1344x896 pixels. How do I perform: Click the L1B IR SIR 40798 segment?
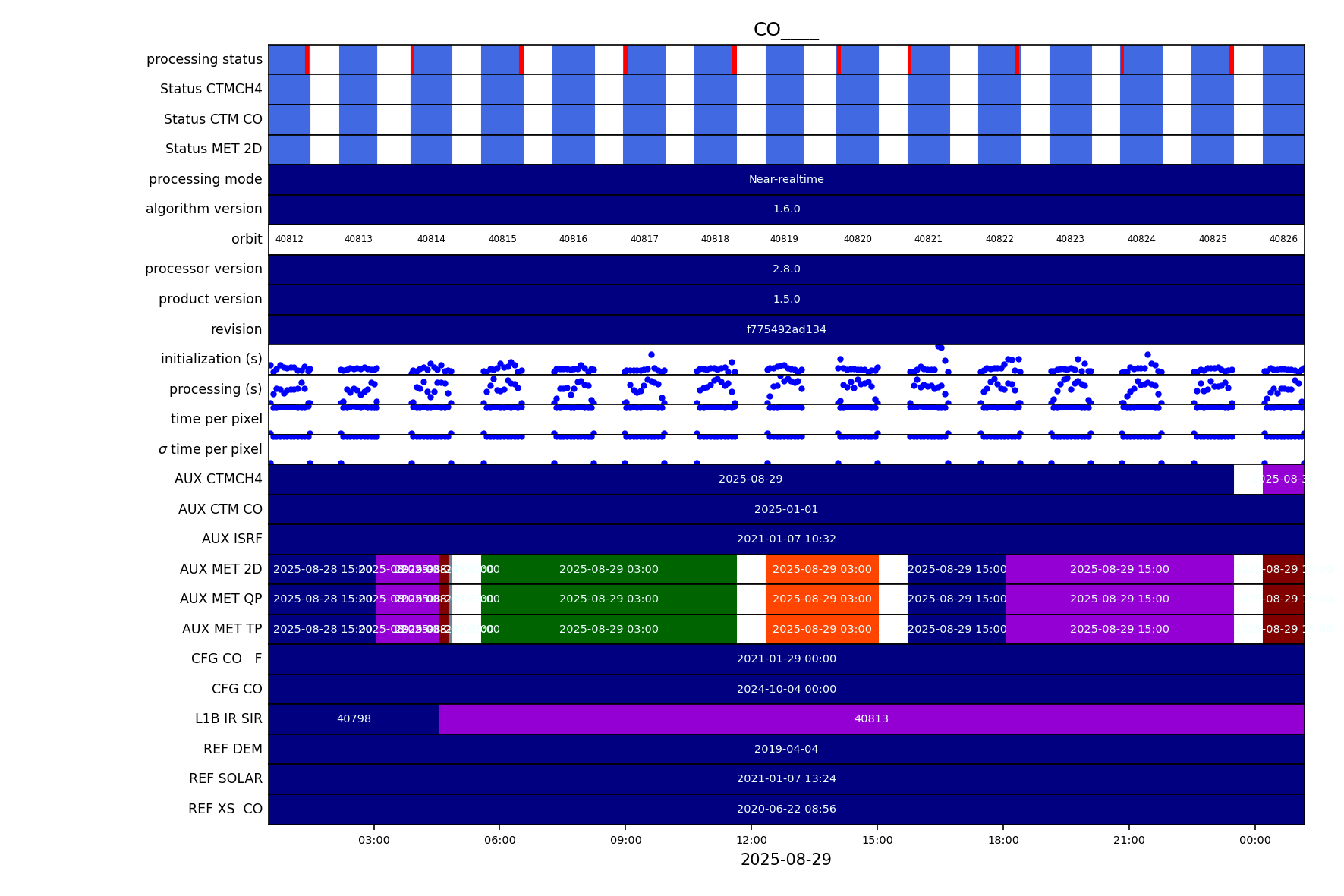click(354, 719)
